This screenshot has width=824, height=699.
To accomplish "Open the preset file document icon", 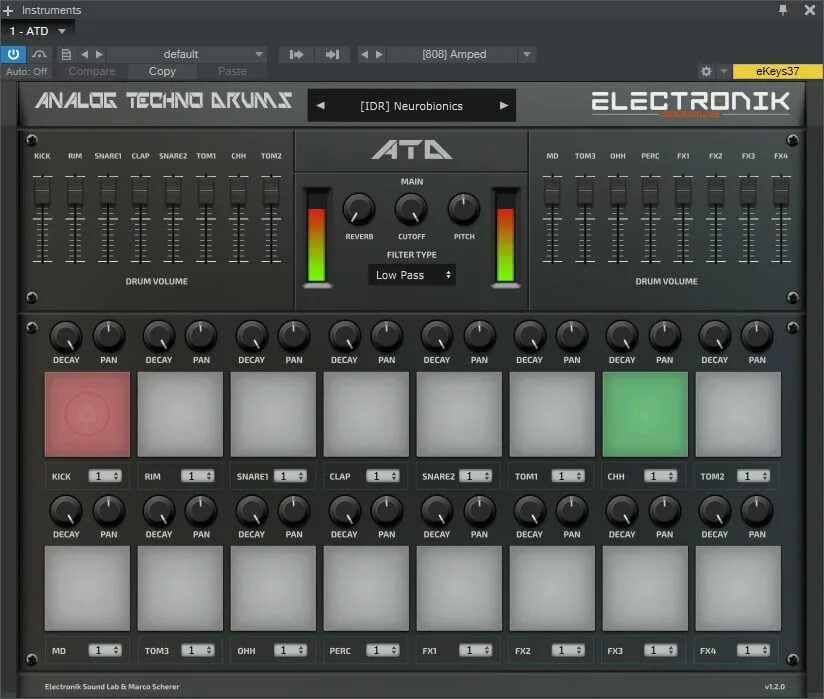I will pos(66,54).
